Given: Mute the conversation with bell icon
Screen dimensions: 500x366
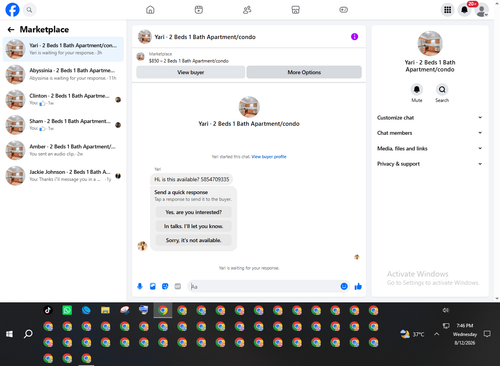Looking at the screenshot, I should click(x=417, y=89).
